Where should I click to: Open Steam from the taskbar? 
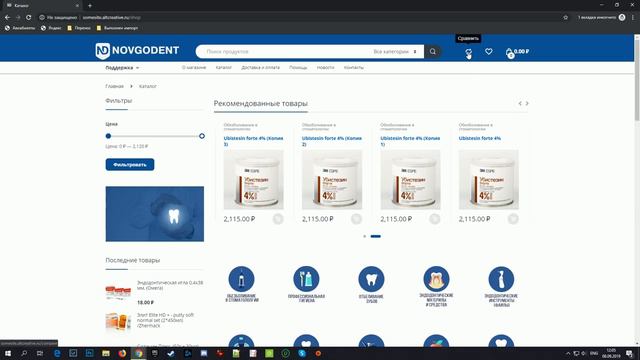coord(171,353)
